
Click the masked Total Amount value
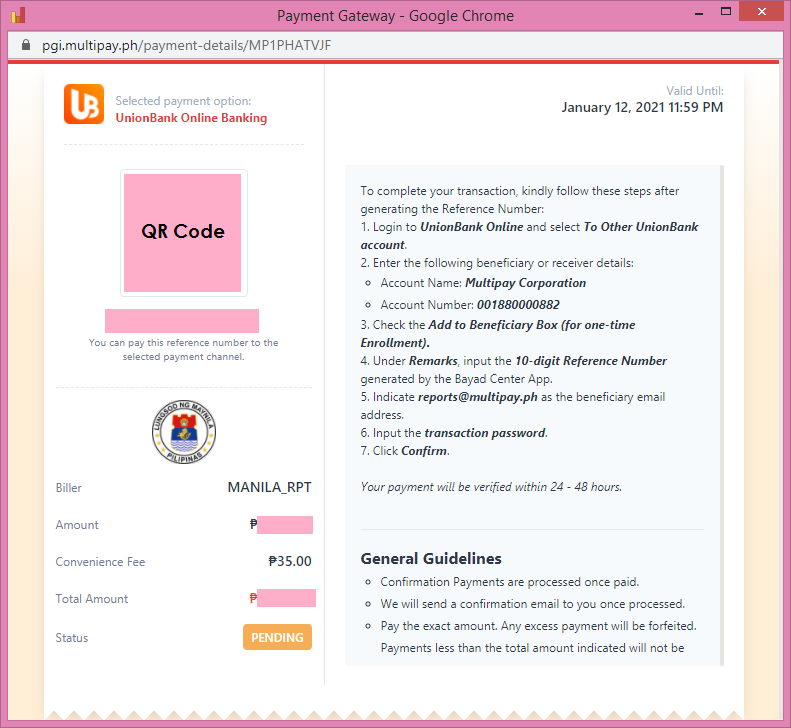coord(286,598)
